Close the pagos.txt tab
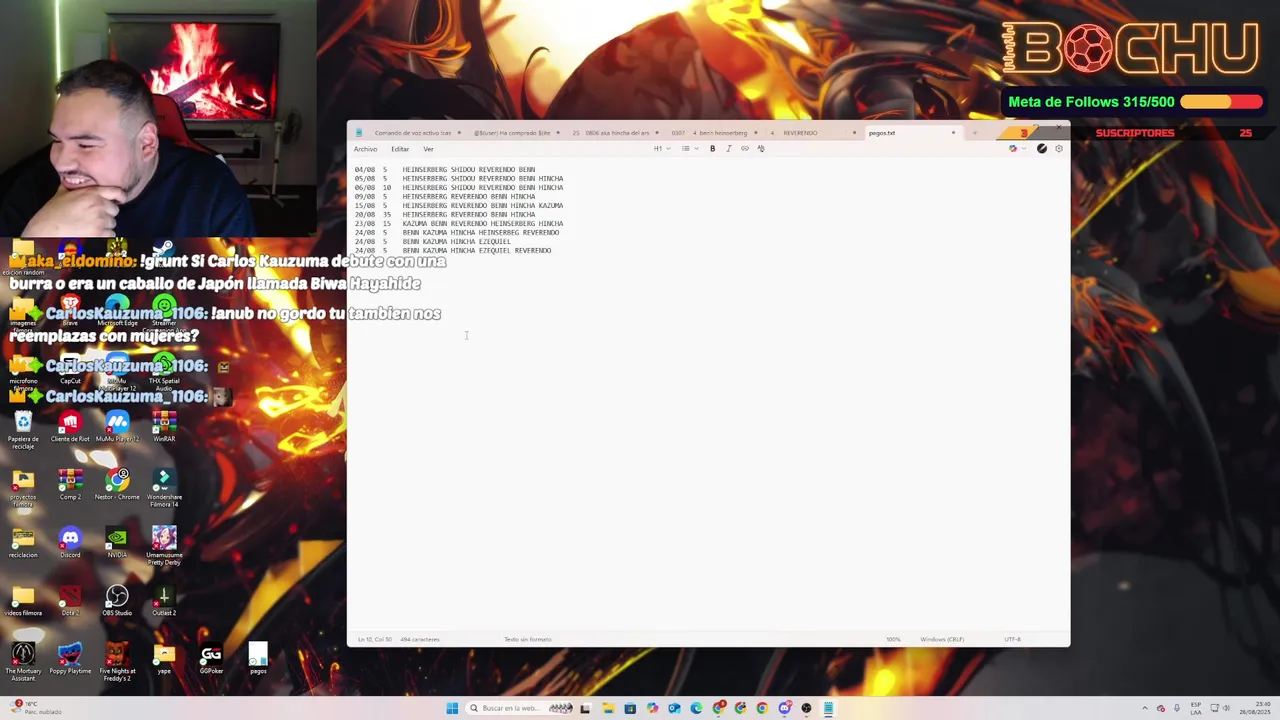 [953, 133]
